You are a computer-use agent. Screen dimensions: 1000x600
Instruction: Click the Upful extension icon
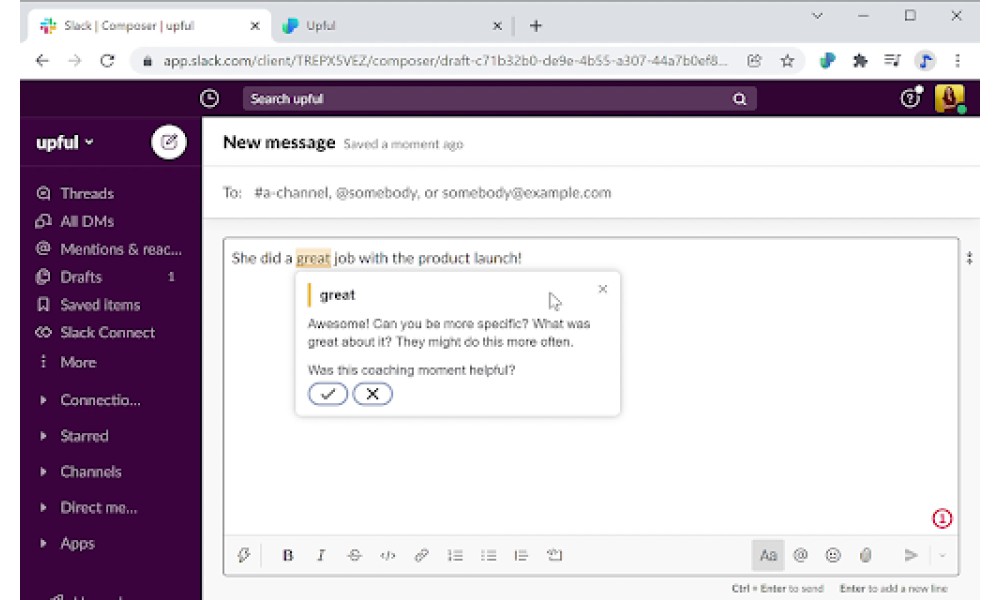tap(827, 61)
